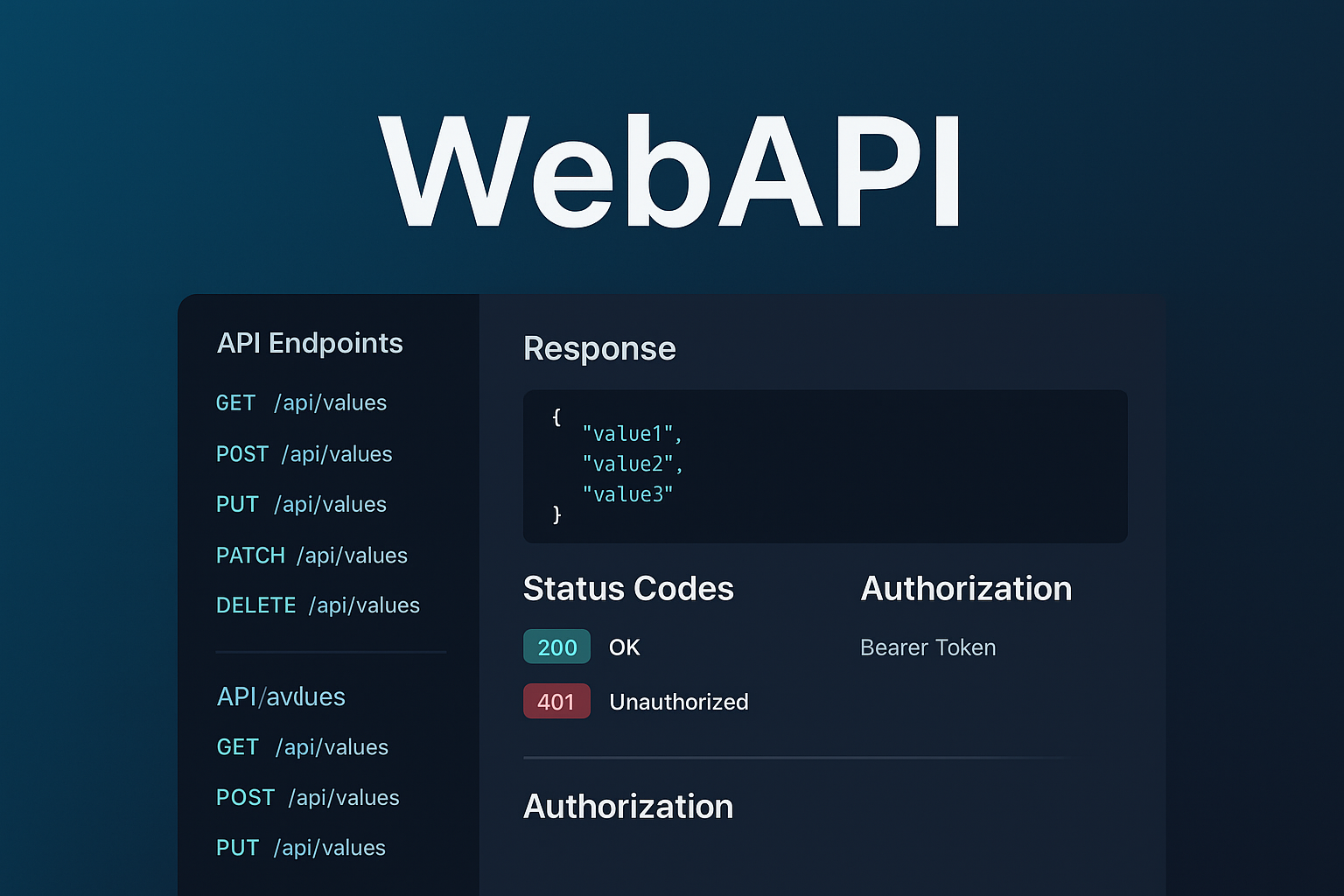Click the API Endpoints heading
The width and height of the screenshot is (1344, 896).
point(310,343)
